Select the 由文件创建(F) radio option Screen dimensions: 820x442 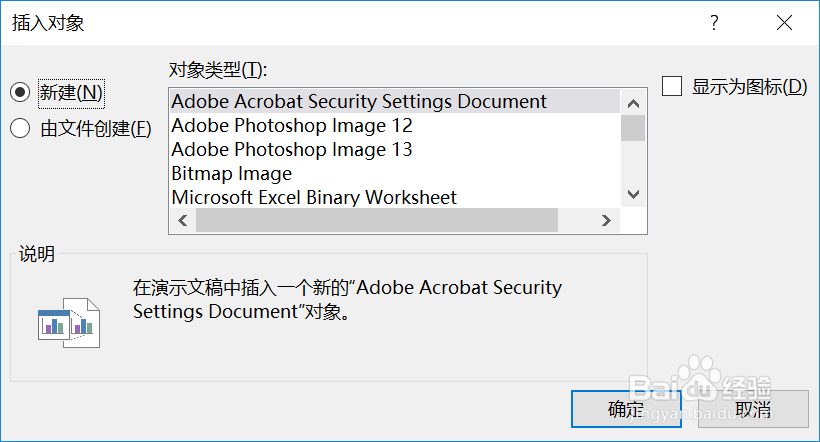pos(20,128)
